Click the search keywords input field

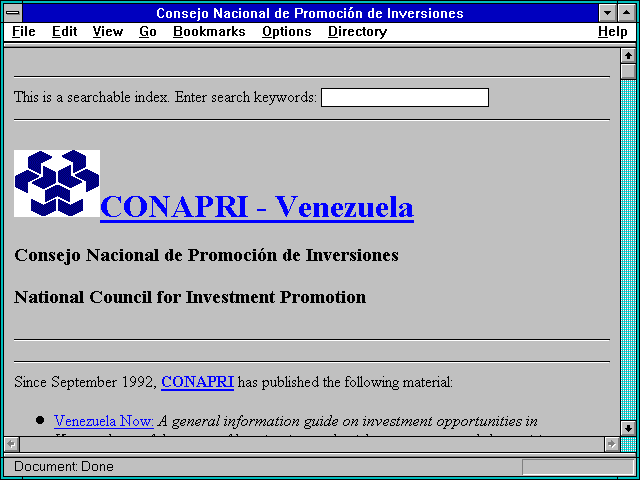pyautogui.click(x=405, y=98)
